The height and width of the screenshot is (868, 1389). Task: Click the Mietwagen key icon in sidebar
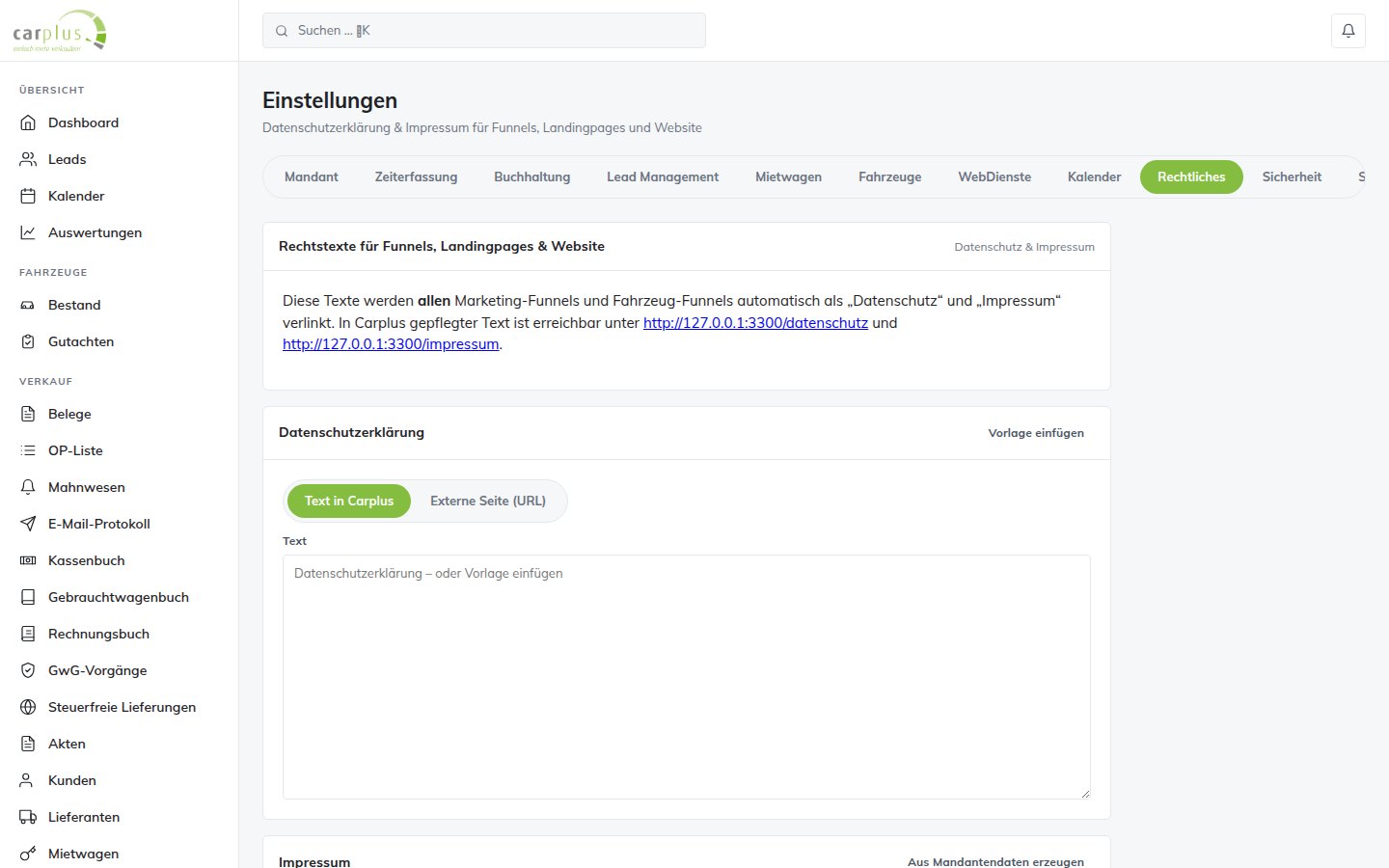point(28,854)
